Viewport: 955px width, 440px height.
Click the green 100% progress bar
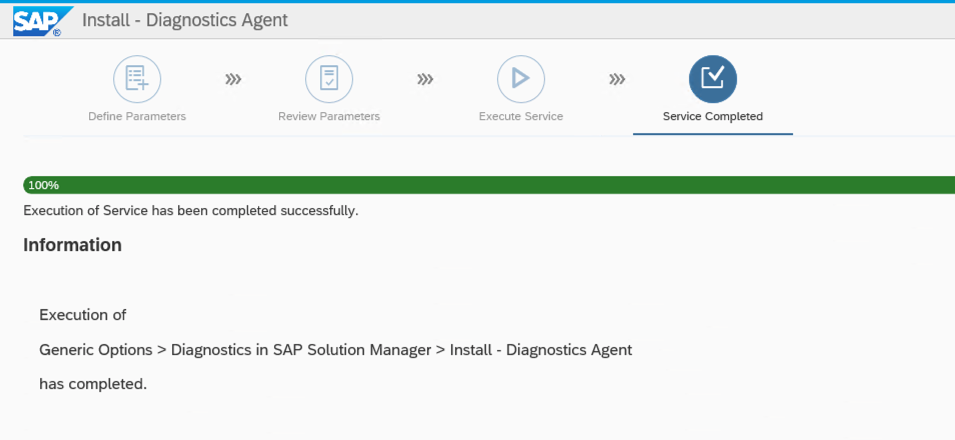[489, 185]
